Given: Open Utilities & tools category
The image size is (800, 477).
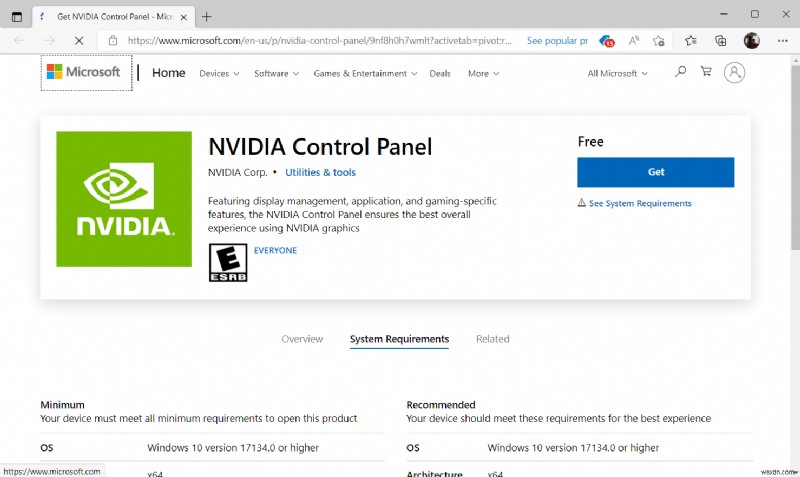Looking at the screenshot, I should click(320, 172).
